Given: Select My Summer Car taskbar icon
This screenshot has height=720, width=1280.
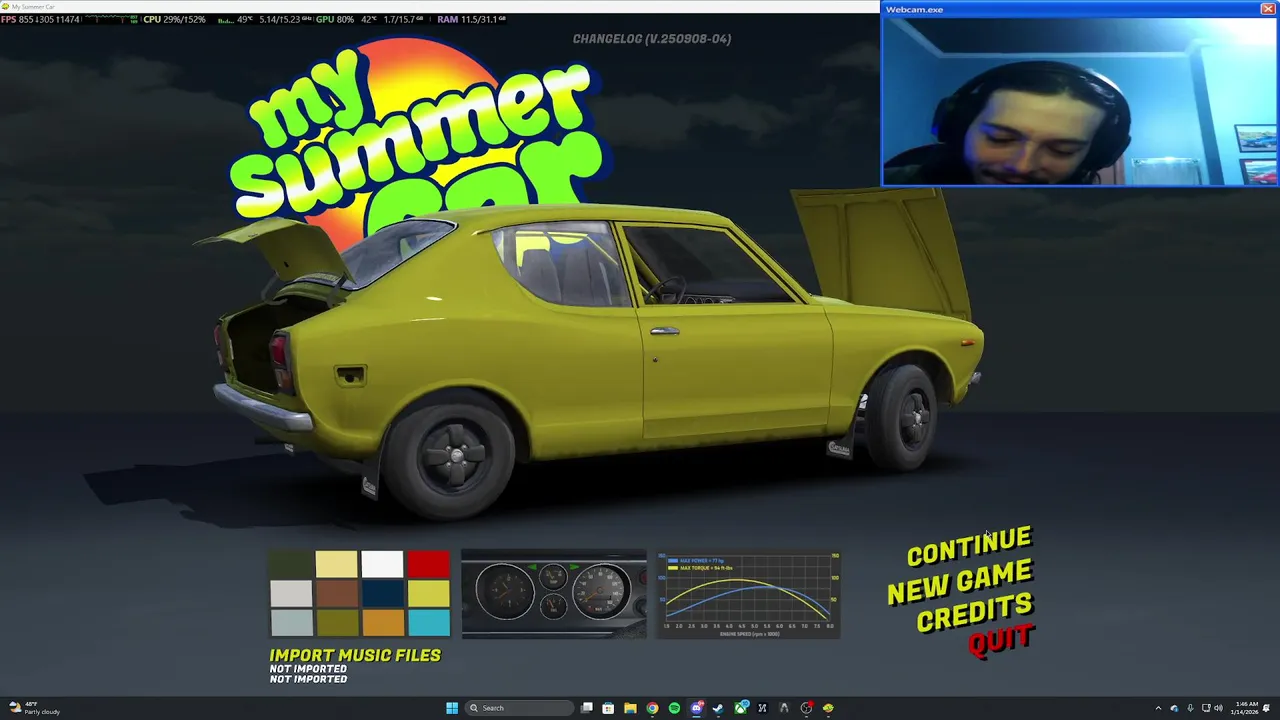Looking at the screenshot, I should pos(828,708).
